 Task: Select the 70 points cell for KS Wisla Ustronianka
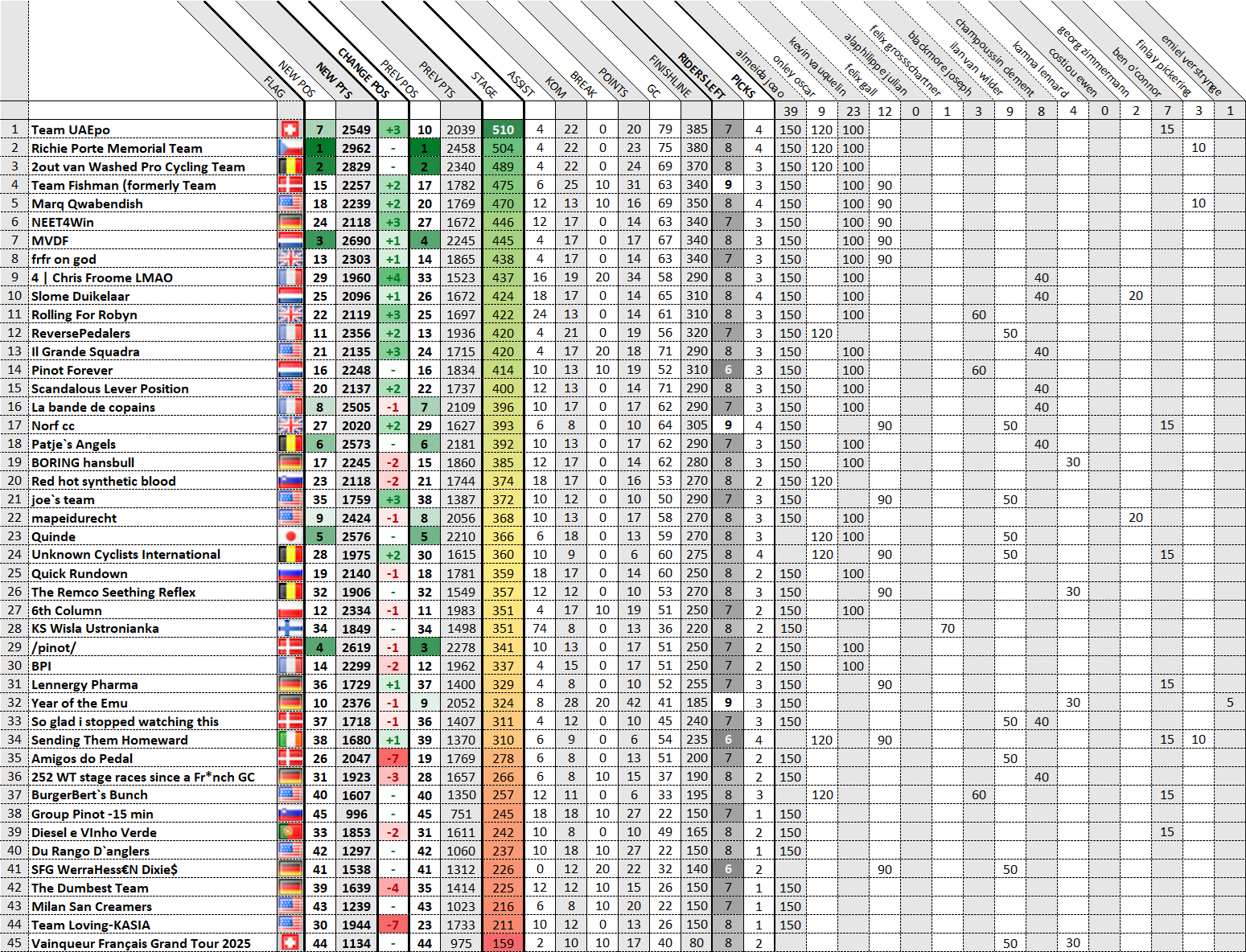(947, 629)
